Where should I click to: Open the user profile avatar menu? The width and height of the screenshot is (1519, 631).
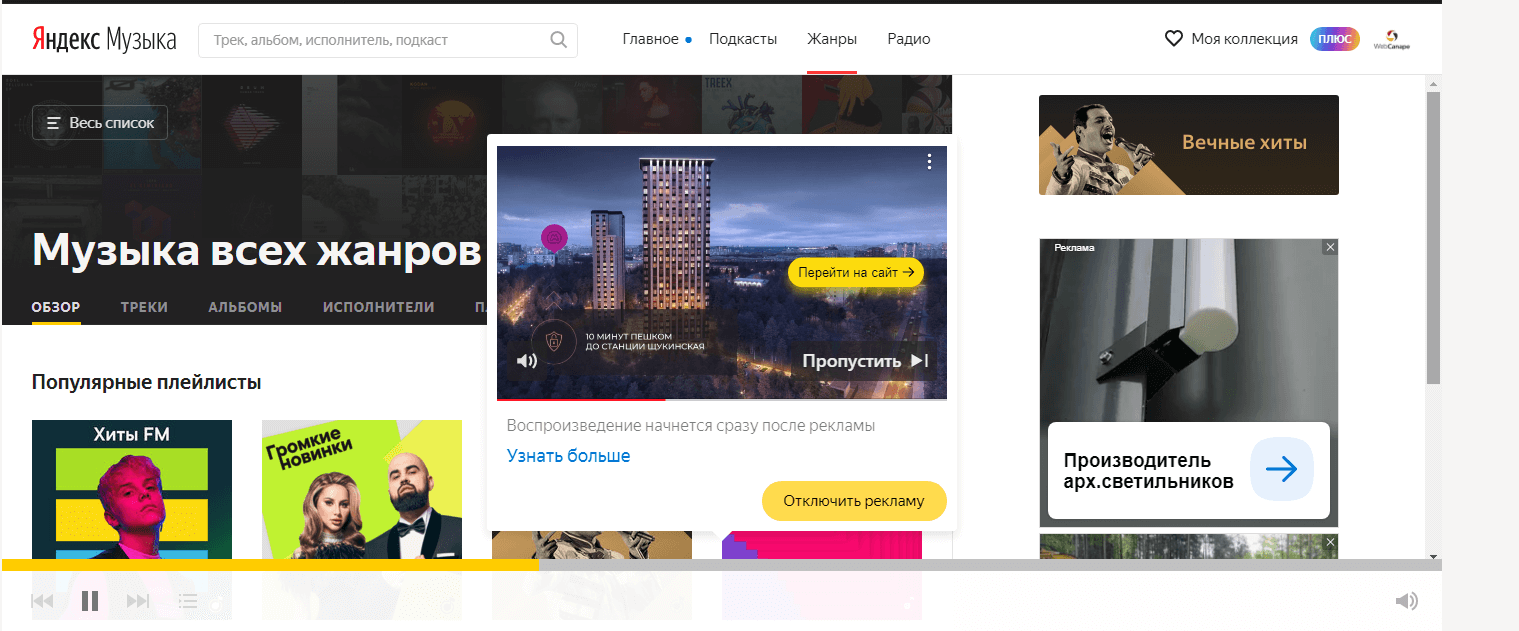click(1391, 39)
